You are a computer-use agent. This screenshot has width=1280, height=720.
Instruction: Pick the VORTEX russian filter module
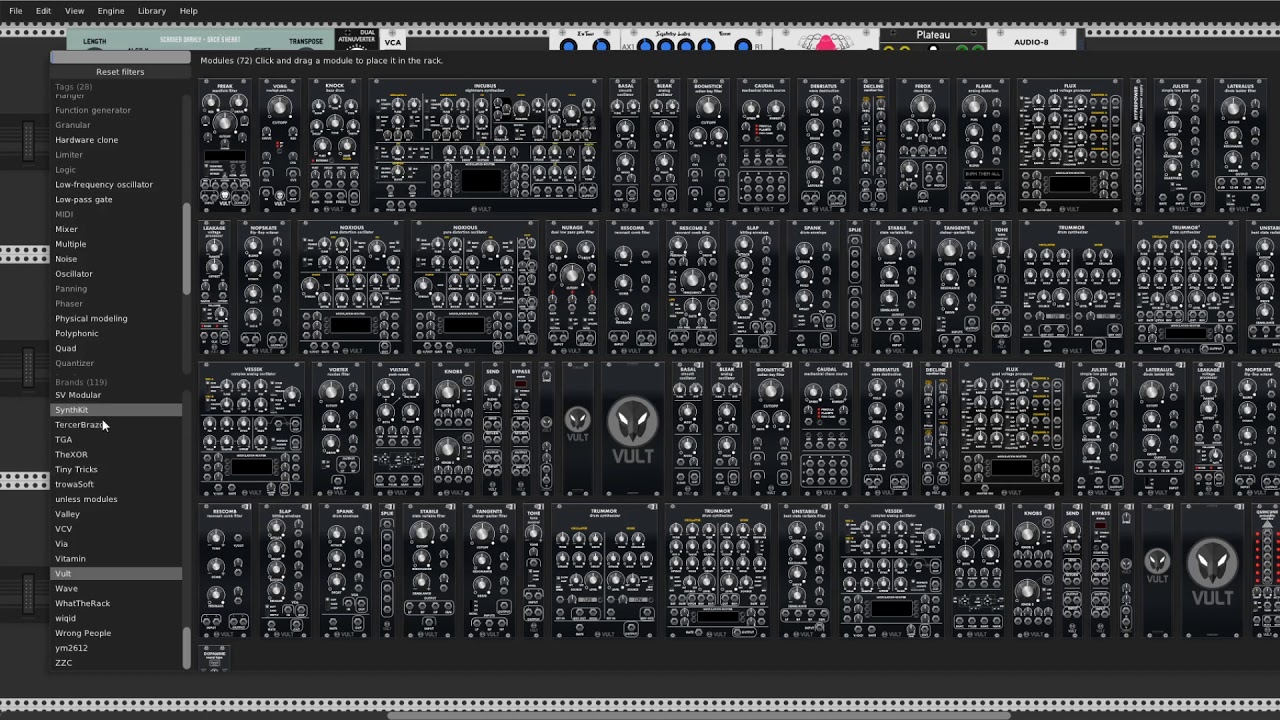pos(338,430)
